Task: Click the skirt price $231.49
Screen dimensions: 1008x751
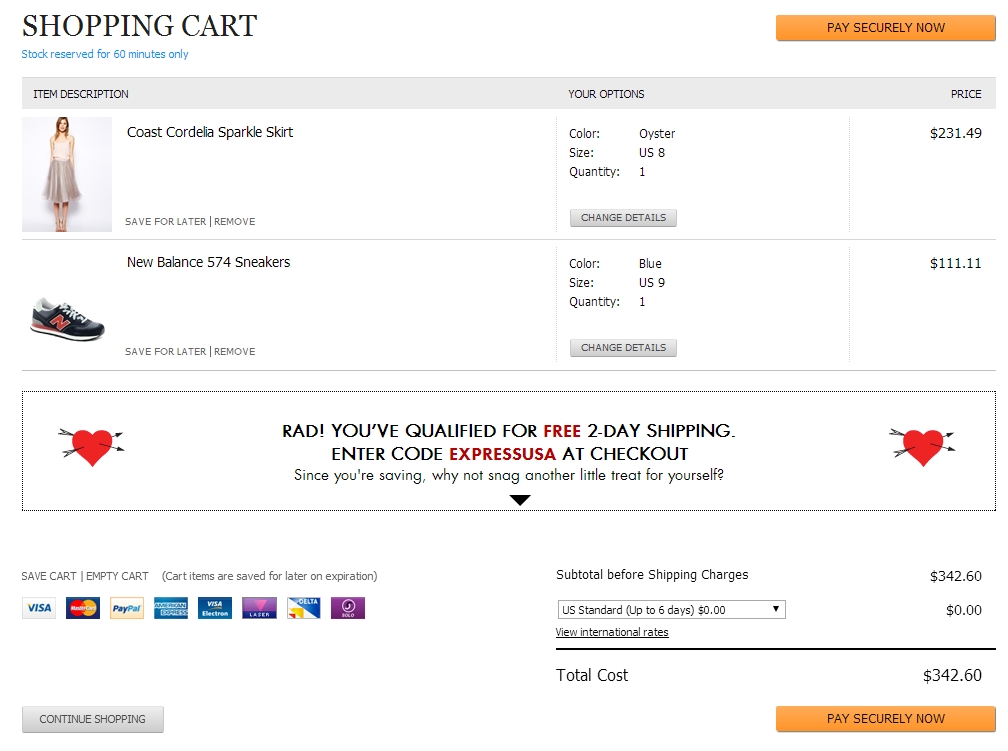Action: point(955,133)
